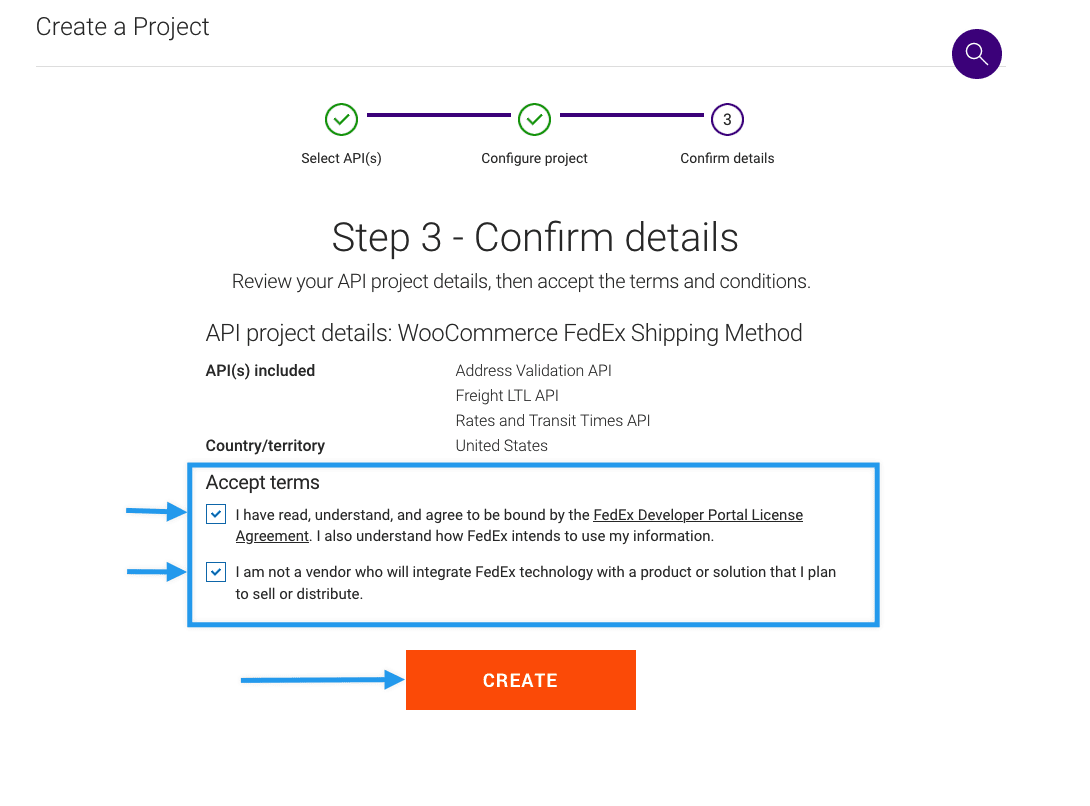Click the 'United States' country value
The width and height of the screenshot is (1090, 806).
(x=501, y=445)
